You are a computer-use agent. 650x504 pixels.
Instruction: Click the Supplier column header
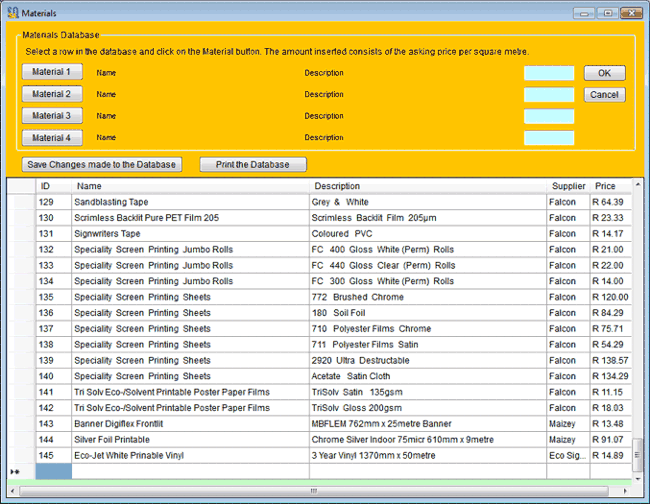[x=568, y=186]
